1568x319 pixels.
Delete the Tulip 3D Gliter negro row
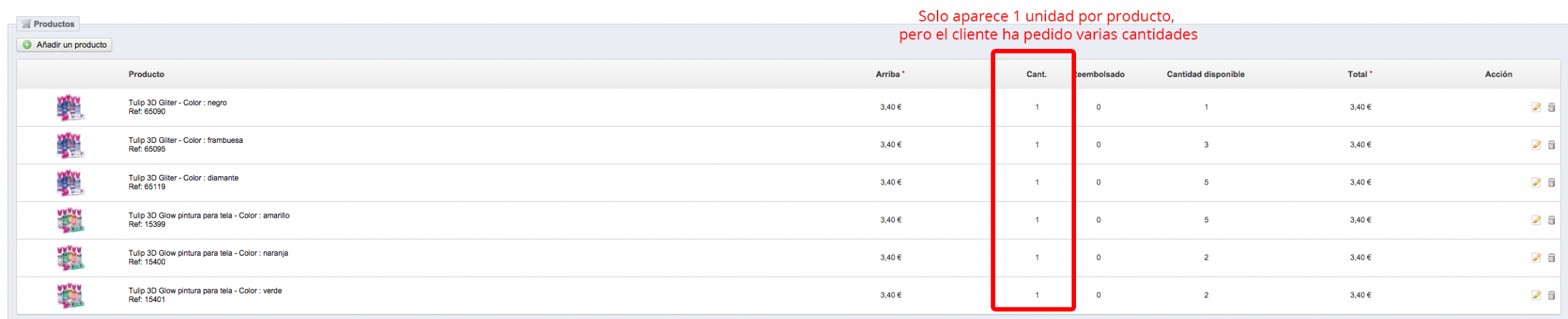click(1552, 108)
